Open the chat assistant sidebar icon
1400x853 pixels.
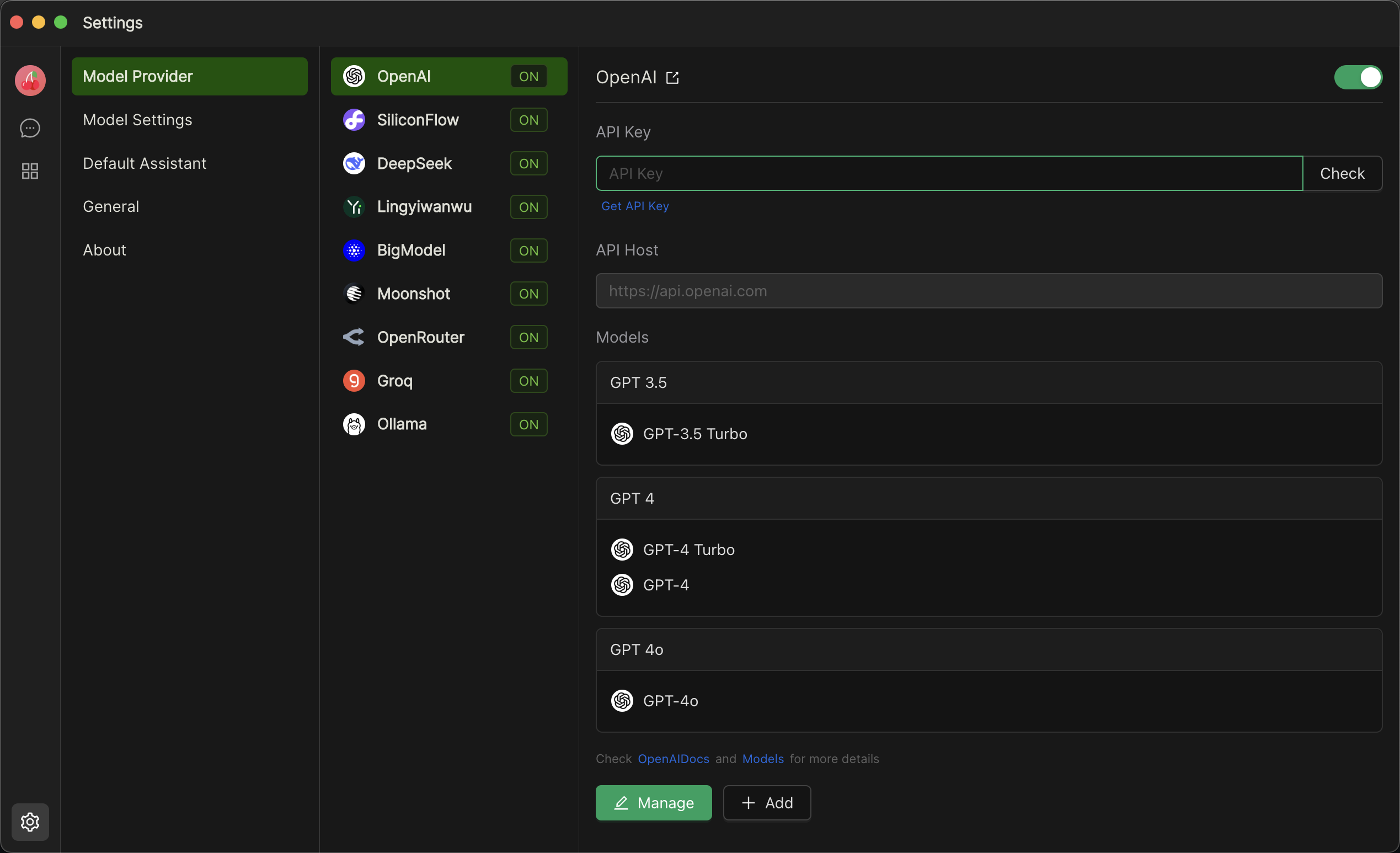tap(30, 129)
